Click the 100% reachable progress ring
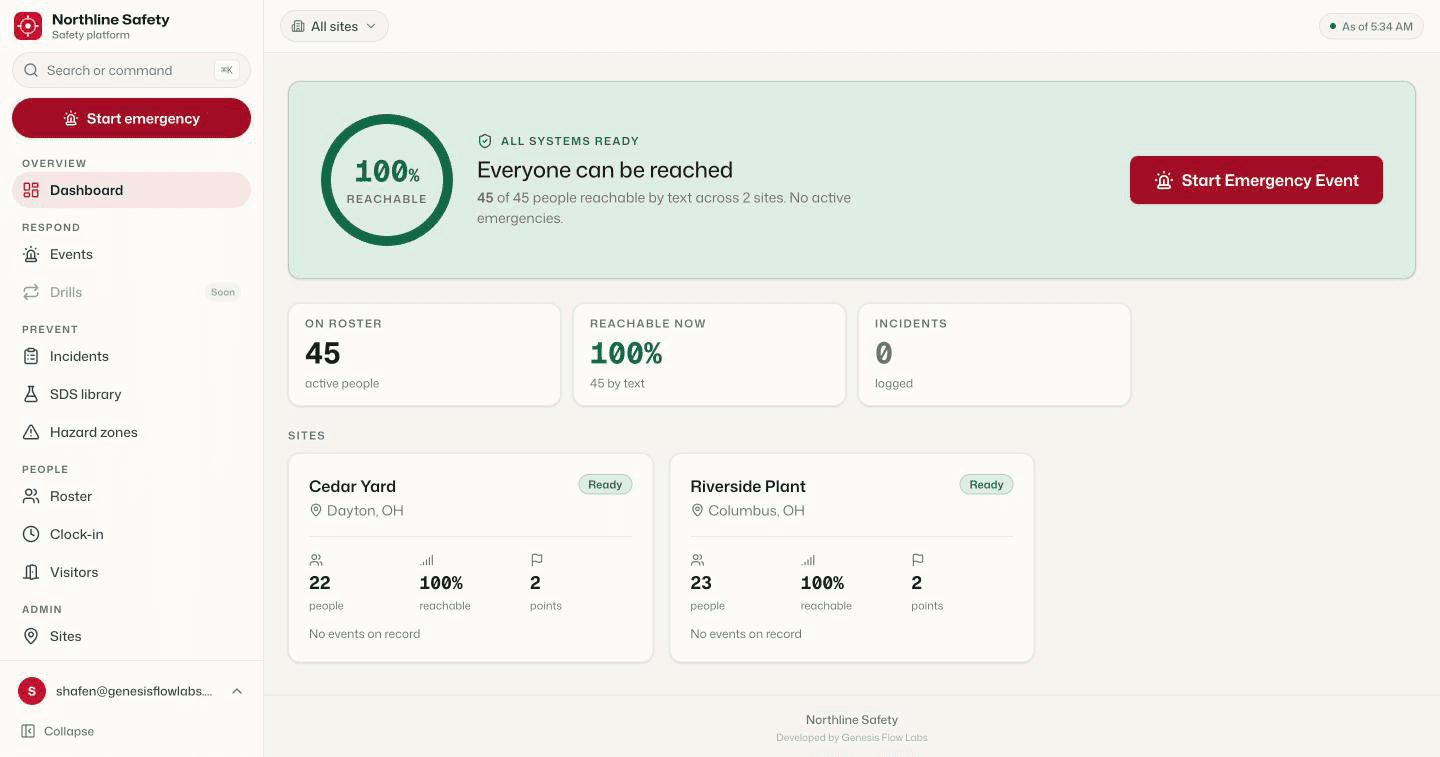1440x757 pixels. click(x=387, y=180)
